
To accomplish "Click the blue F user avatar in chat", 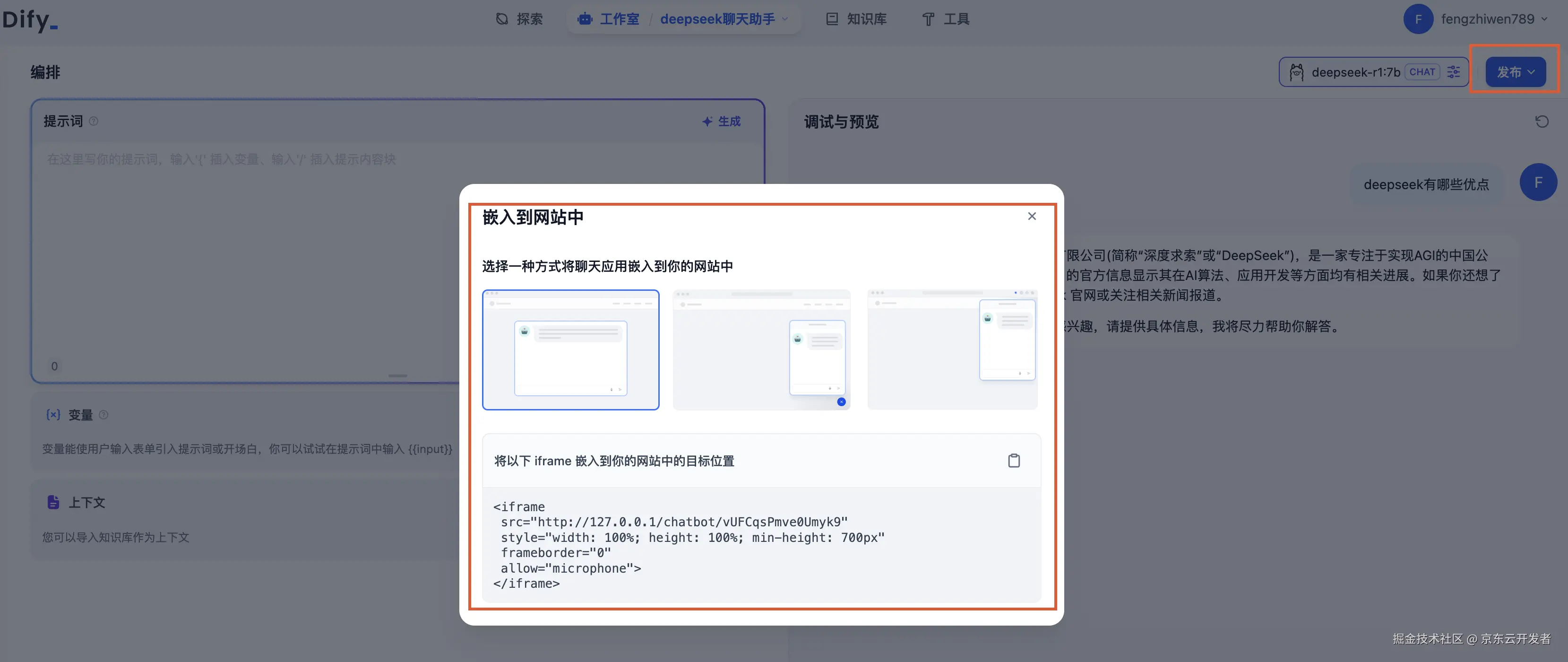I will (1538, 182).
